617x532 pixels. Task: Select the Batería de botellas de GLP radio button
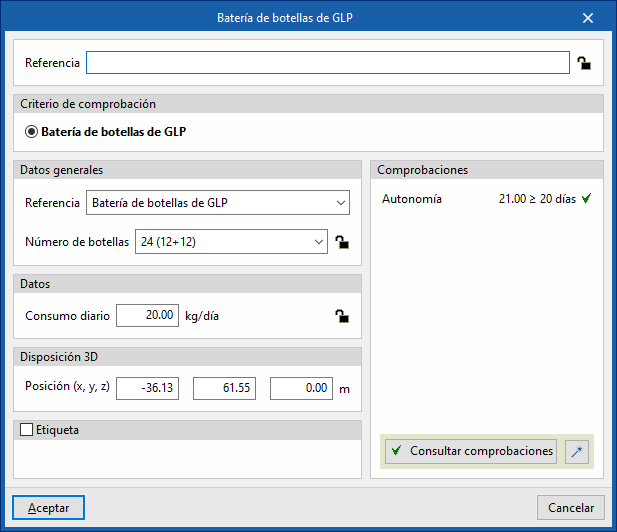tap(32, 130)
